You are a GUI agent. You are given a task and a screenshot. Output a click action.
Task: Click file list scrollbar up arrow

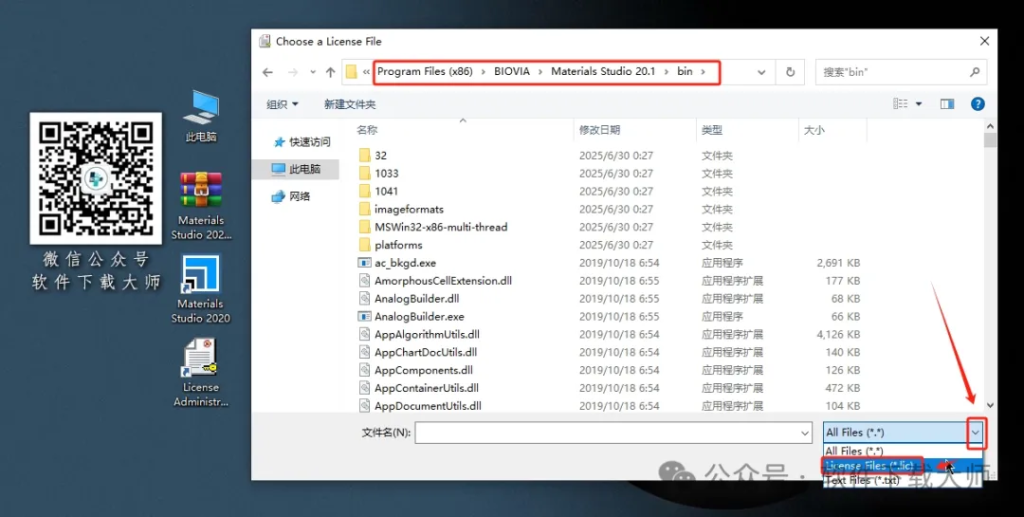(990, 126)
